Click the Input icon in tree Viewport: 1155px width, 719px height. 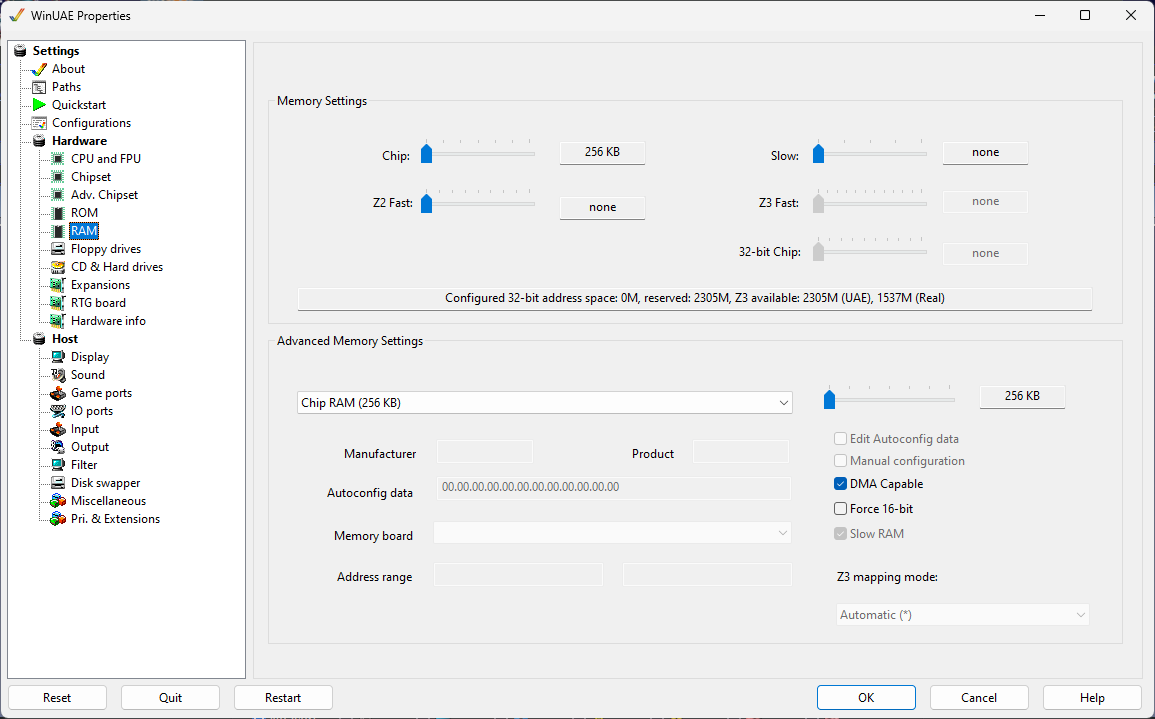(x=57, y=429)
